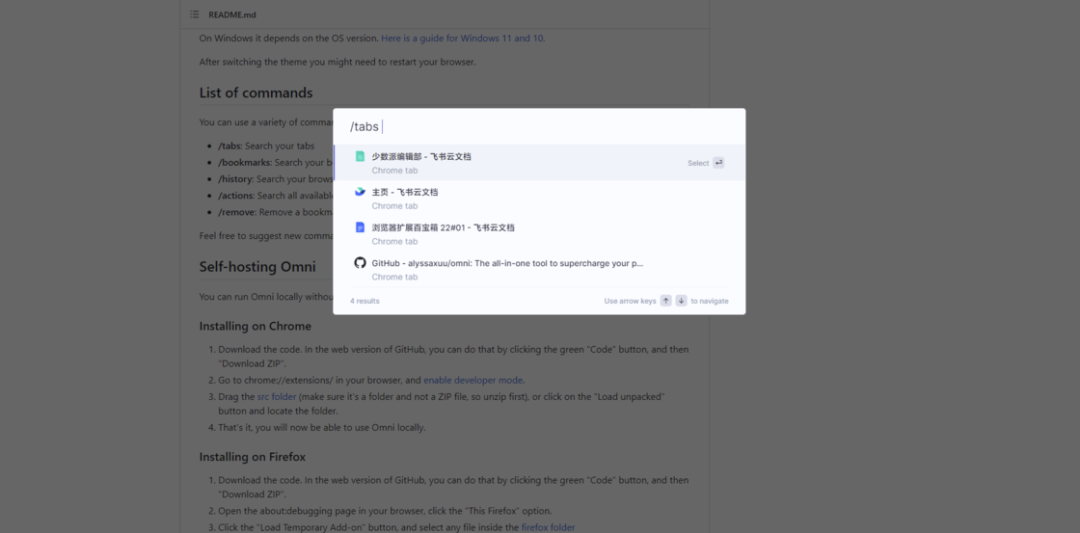1080x533 pixels.
Task: Select the 少数派编辑部 - 飞书云文档 result
Action: click(539, 163)
